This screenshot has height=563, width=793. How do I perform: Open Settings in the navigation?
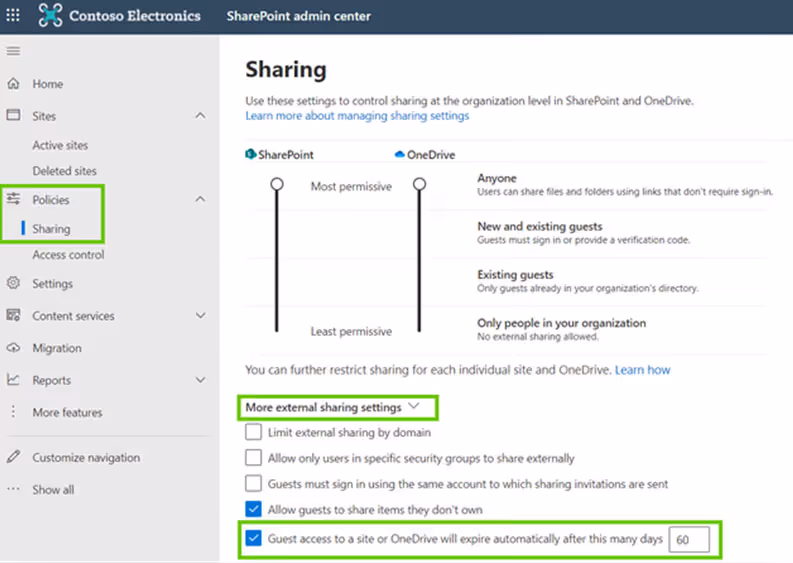53,283
